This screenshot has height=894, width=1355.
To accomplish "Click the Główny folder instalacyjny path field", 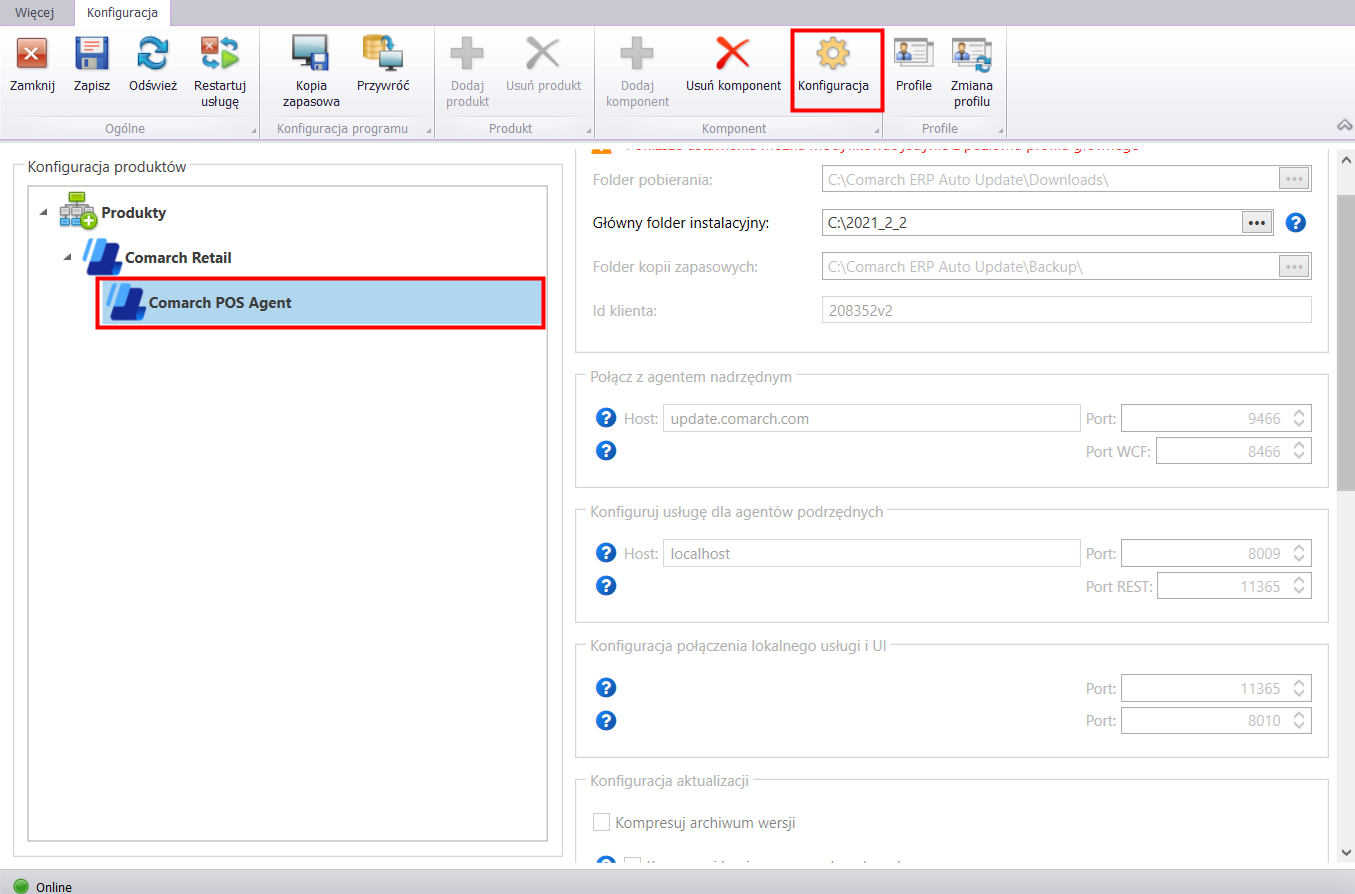I will click(1032, 222).
